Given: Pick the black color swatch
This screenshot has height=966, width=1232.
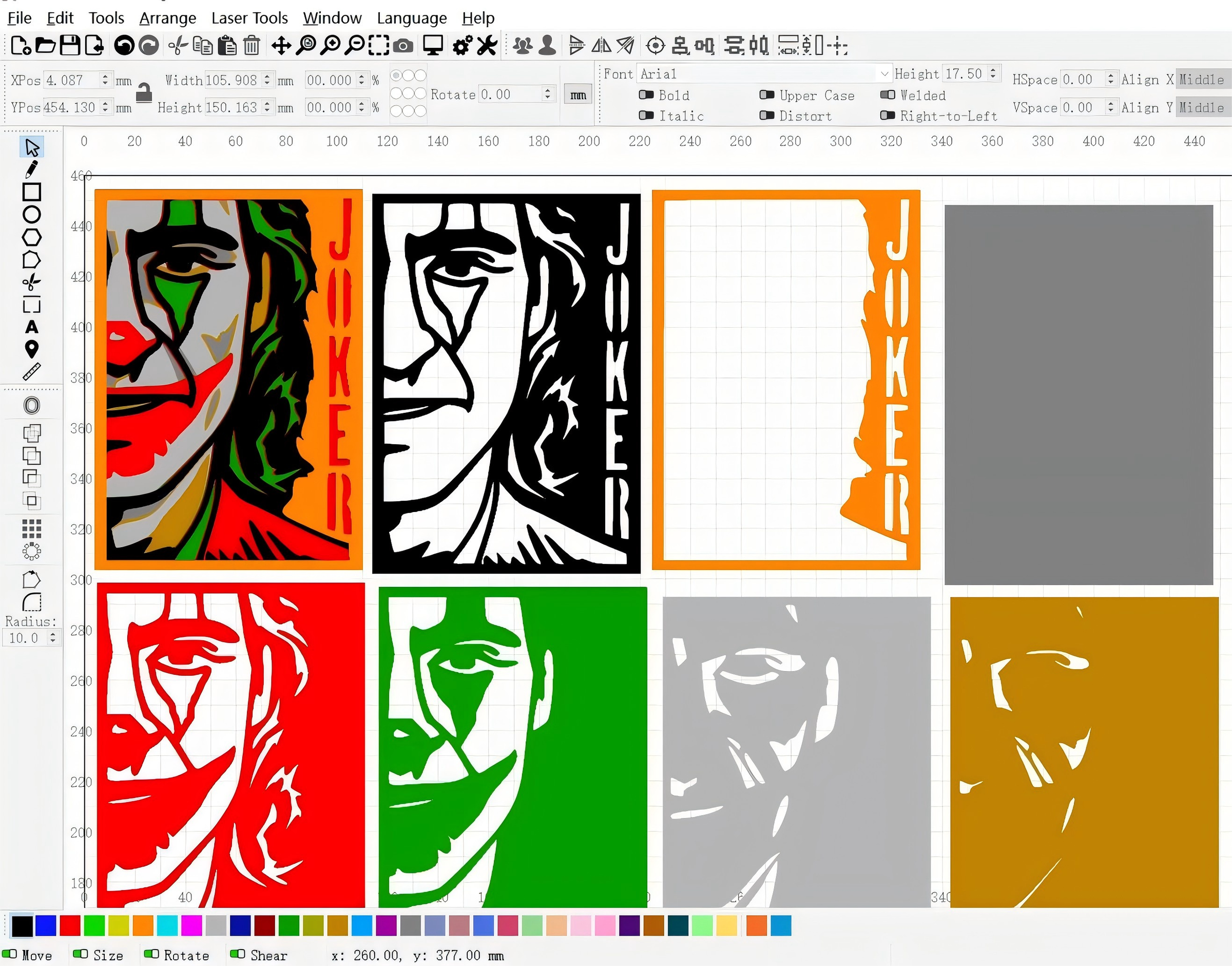Looking at the screenshot, I should tap(22, 926).
